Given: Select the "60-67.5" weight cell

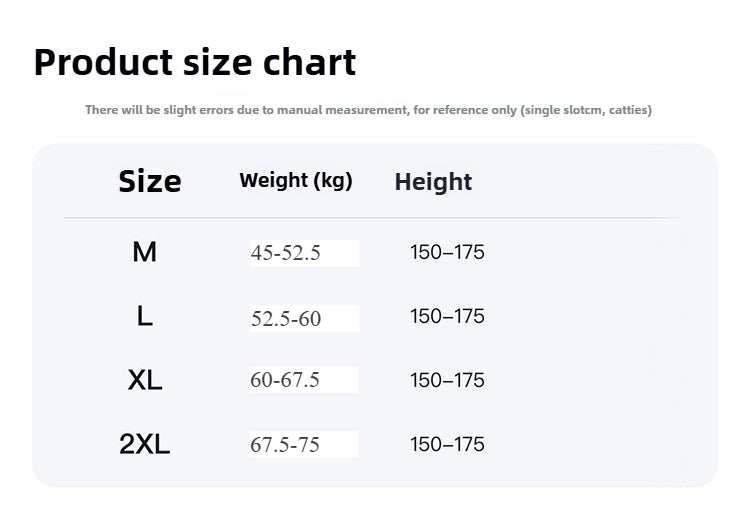Looking at the screenshot, I should [x=285, y=380].
